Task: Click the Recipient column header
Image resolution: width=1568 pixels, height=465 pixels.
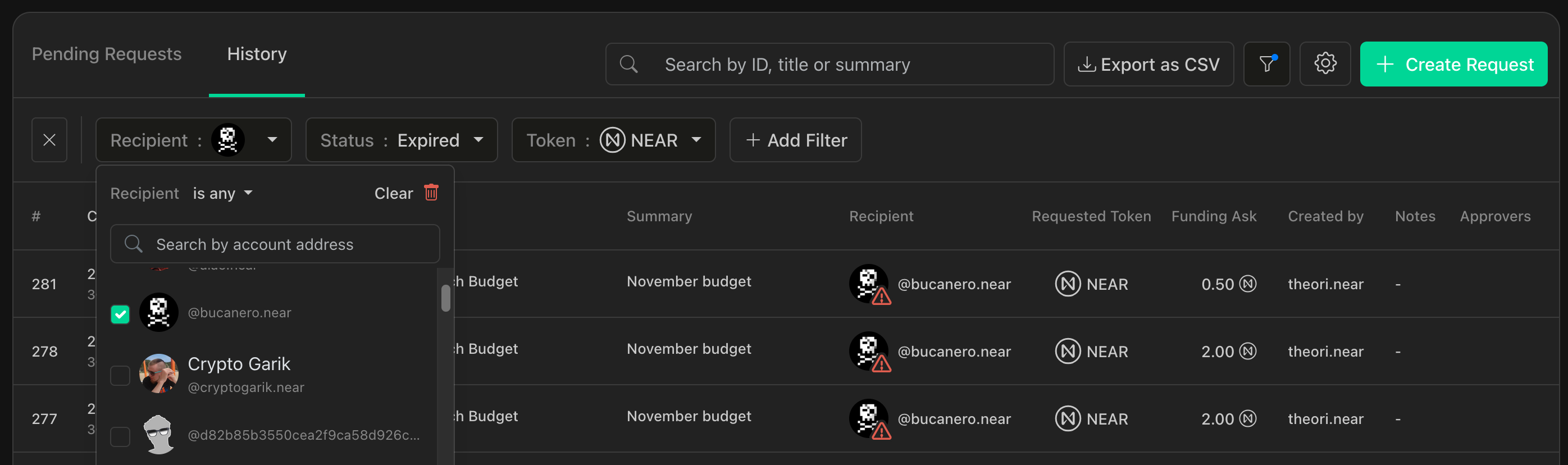Action: [x=881, y=216]
